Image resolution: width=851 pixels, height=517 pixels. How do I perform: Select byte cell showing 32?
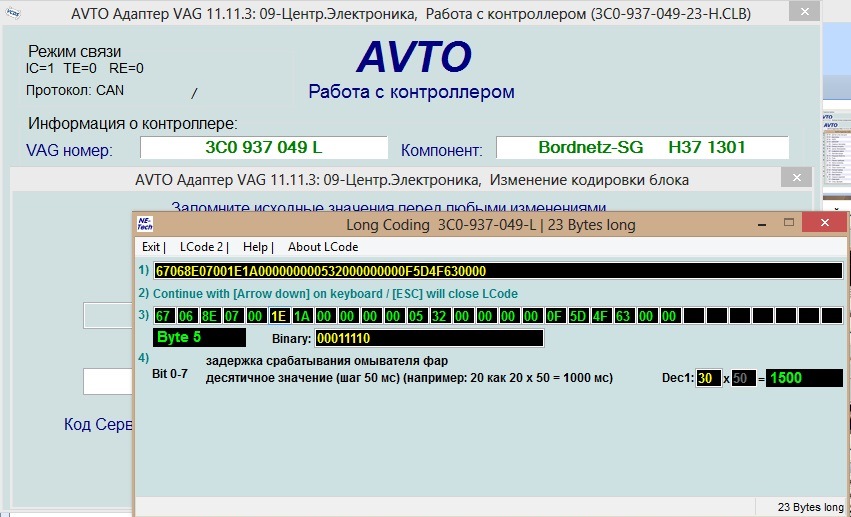point(440,316)
